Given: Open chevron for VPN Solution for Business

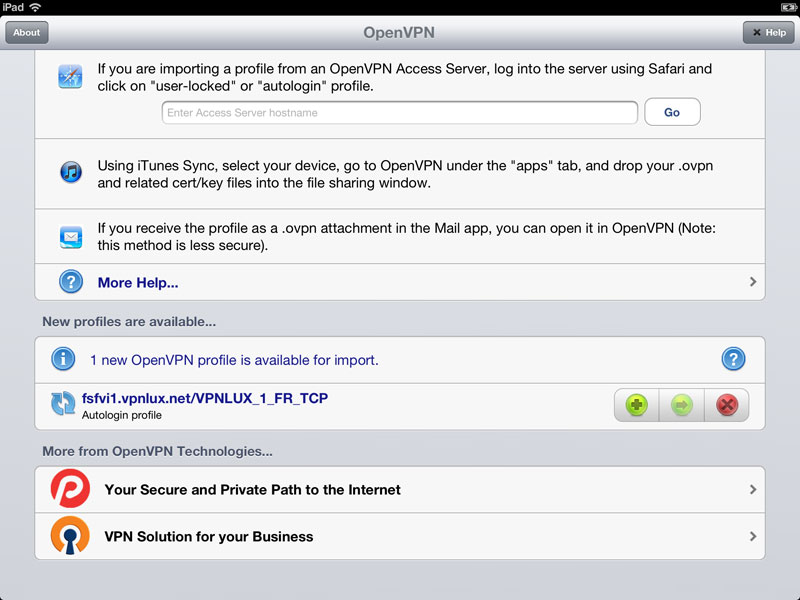Looking at the screenshot, I should click(x=753, y=536).
